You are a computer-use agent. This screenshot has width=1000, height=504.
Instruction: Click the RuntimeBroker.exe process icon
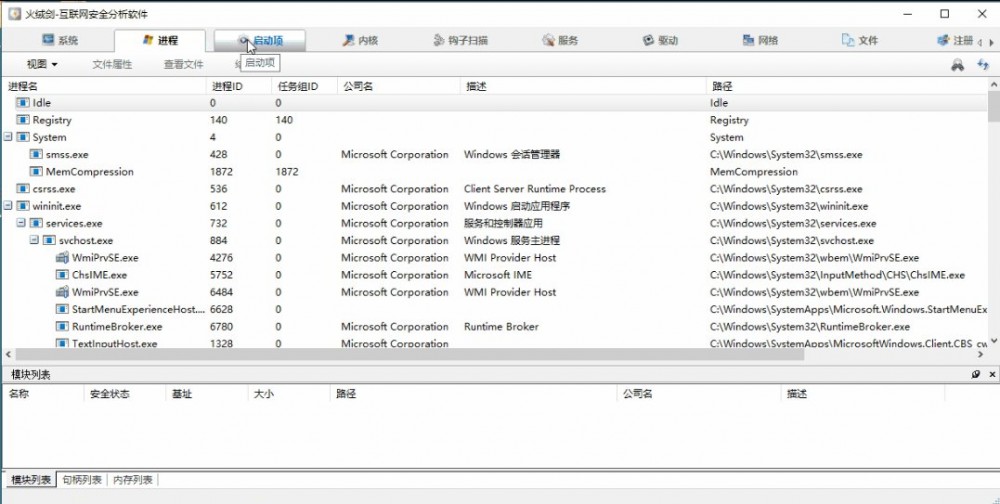tap(62, 327)
